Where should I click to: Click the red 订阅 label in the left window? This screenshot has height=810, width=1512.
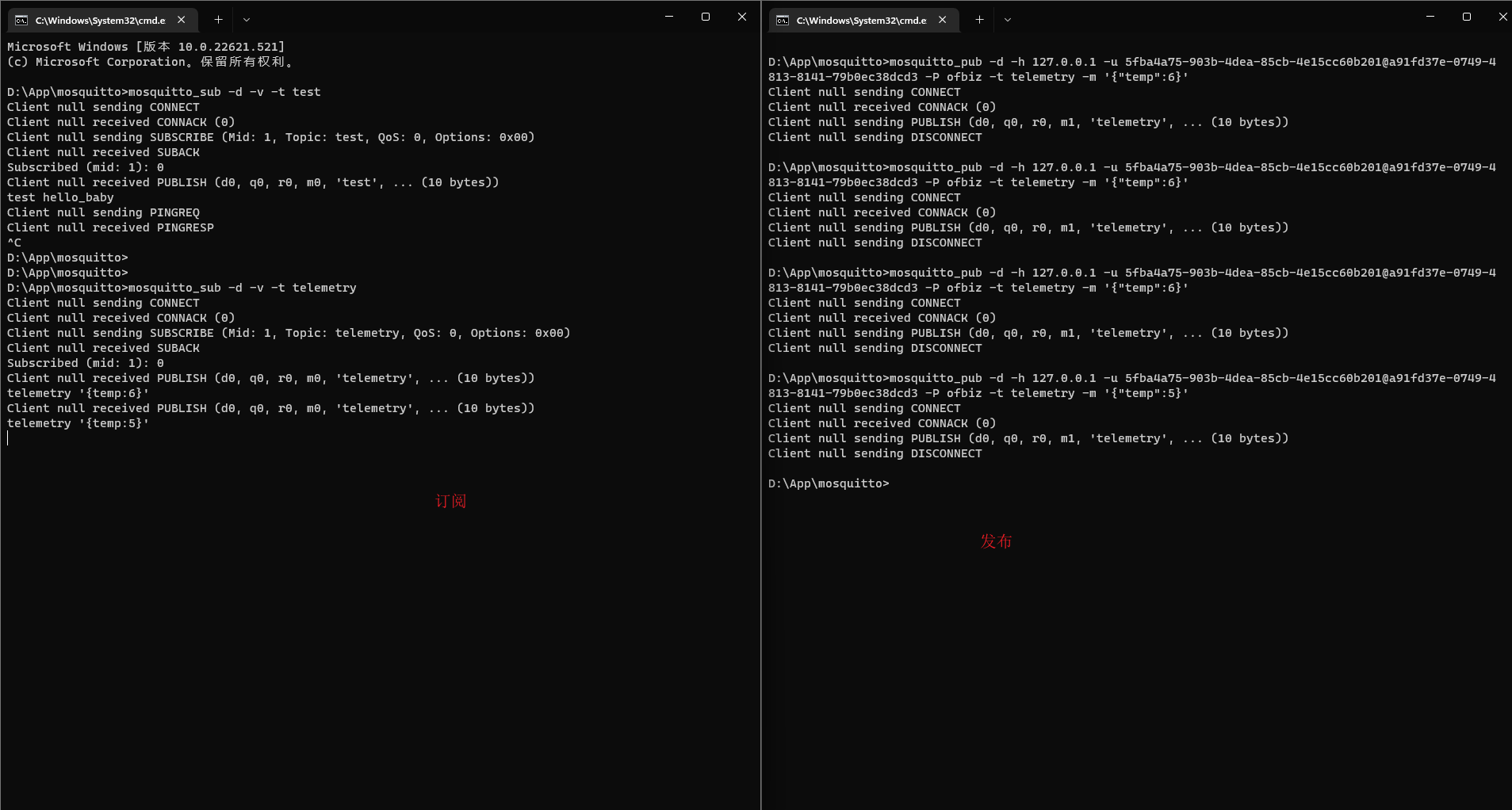click(x=452, y=500)
